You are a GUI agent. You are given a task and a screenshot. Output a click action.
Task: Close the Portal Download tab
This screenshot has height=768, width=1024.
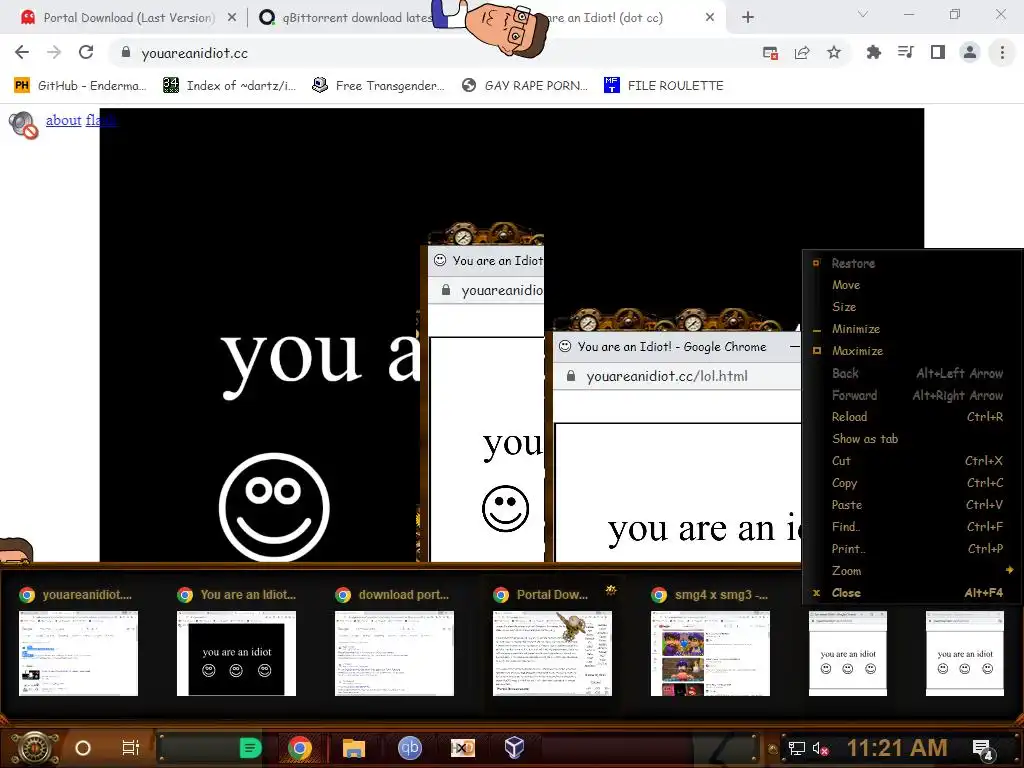[x=232, y=18]
